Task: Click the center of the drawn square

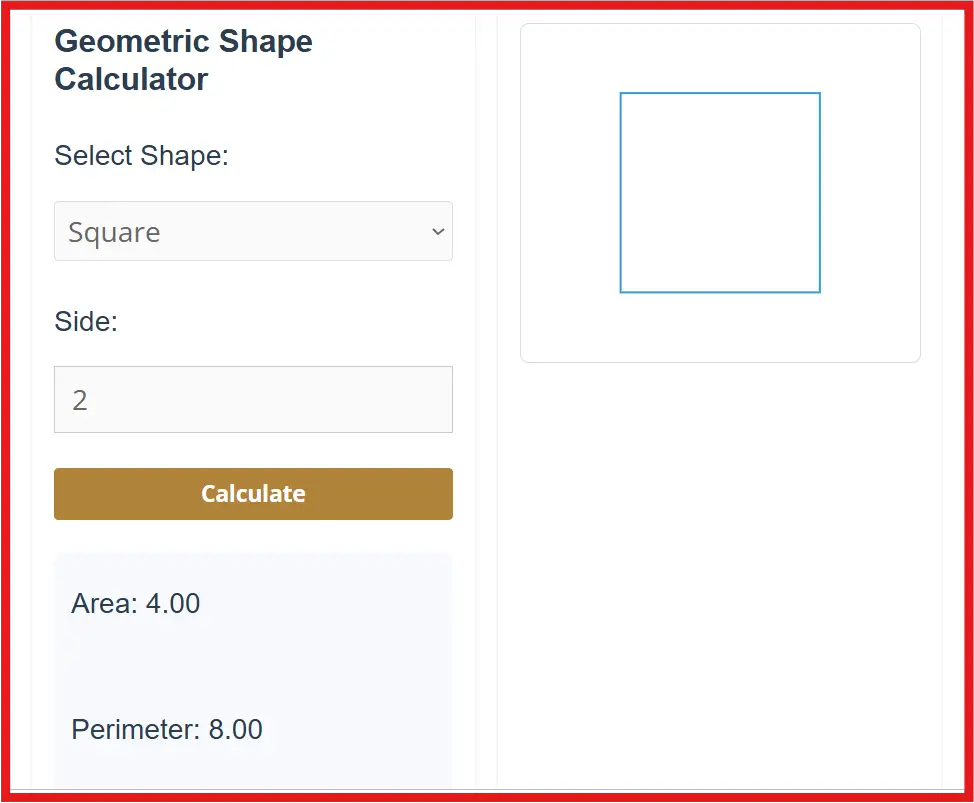Action: point(720,193)
